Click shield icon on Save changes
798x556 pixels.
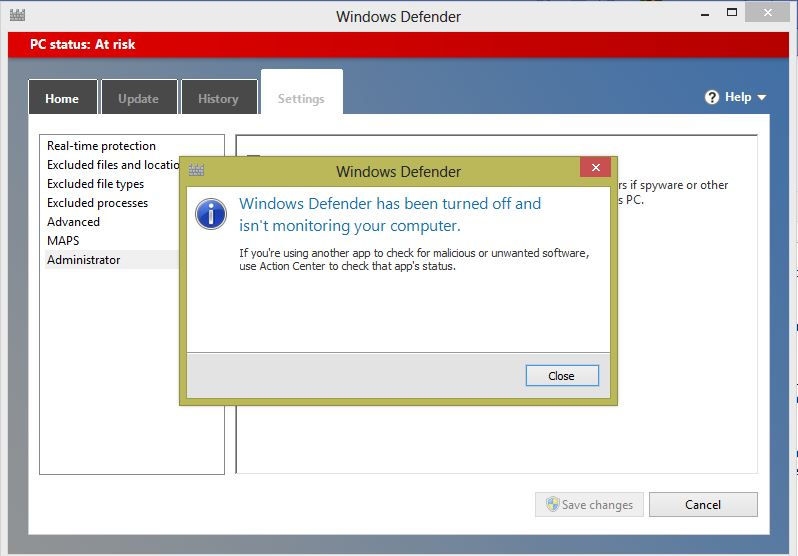click(552, 504)
